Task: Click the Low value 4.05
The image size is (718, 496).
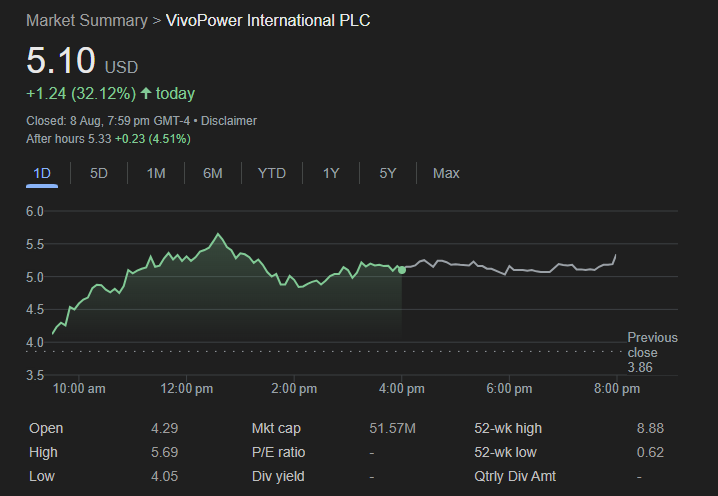Action: [164, 476]
